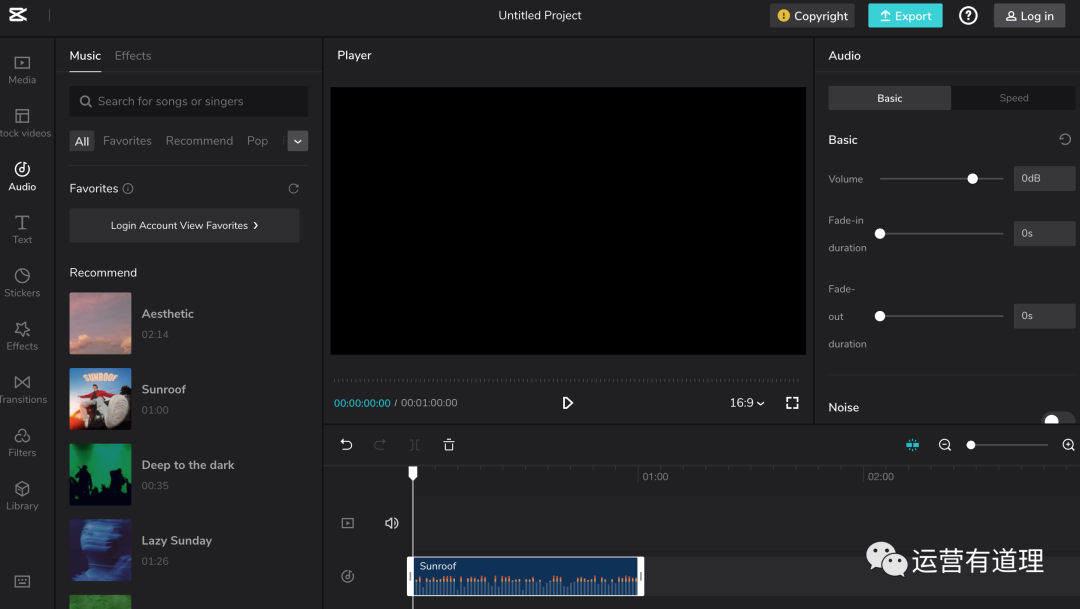Screen dimensions: 1080x609
Task: Switch to the Effects tab
Action: 133,56
